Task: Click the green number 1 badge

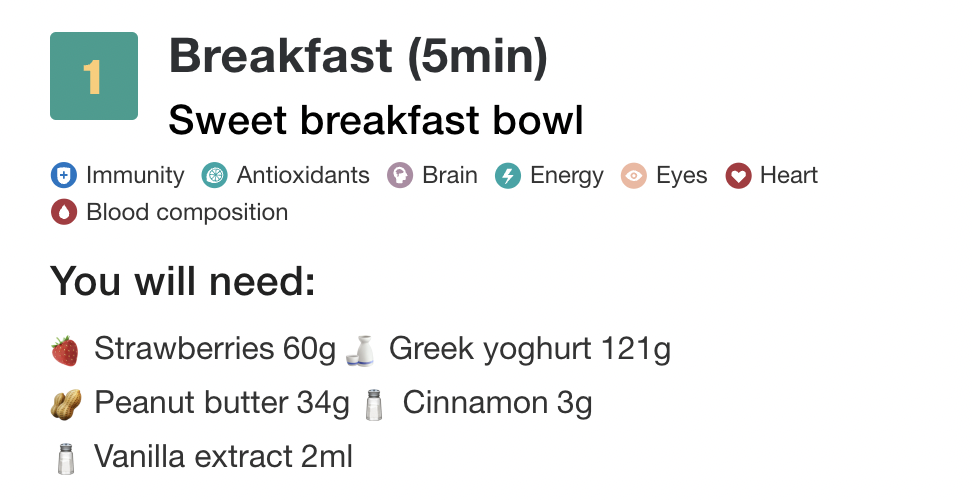Action: (x=94, y=76)
